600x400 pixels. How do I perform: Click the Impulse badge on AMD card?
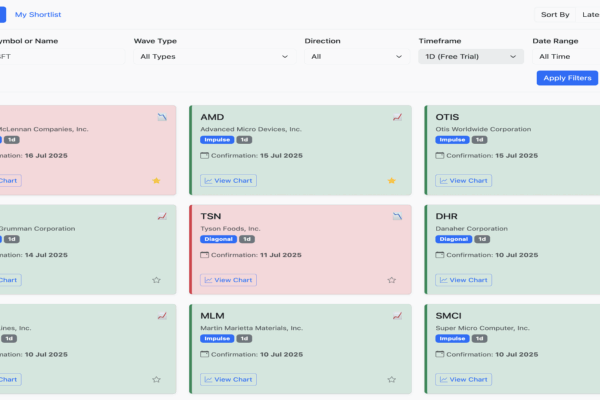[217, 140]
